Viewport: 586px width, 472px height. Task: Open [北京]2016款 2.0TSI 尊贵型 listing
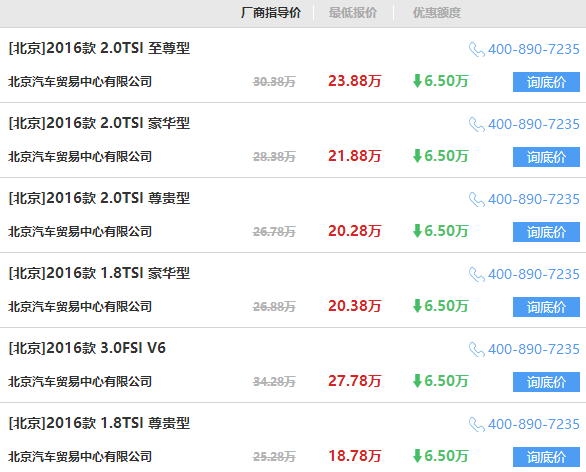click(99, 198)
